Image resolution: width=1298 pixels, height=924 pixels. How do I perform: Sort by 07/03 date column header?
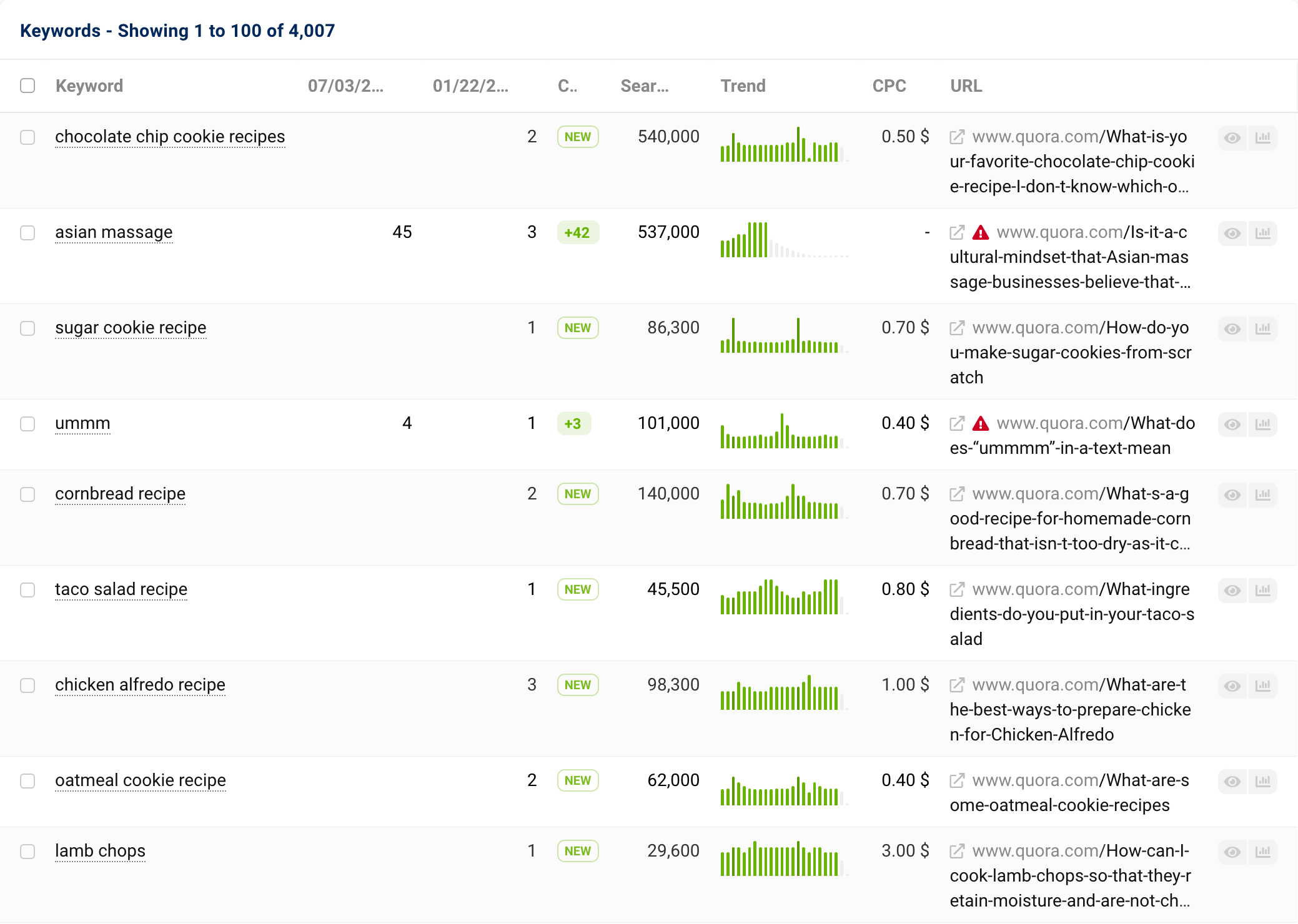pos(345,86)
